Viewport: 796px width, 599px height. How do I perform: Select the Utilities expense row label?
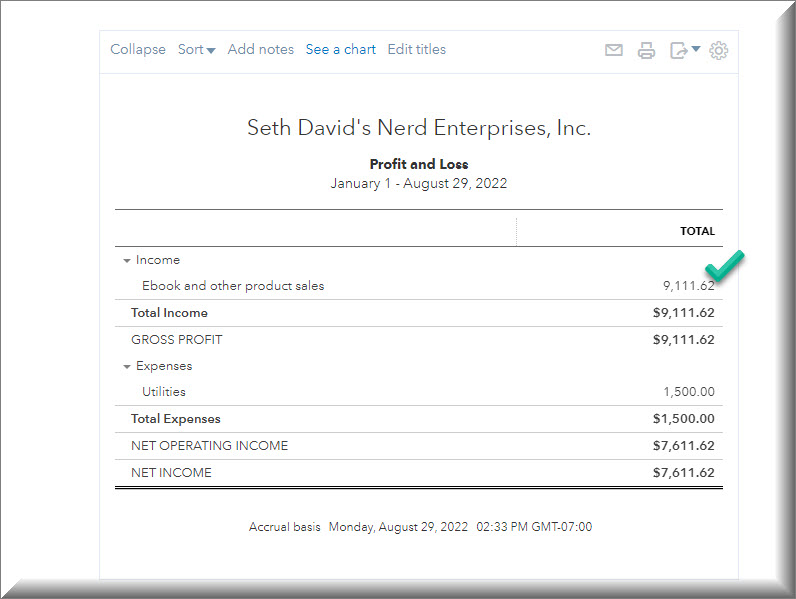coord(164,392)
